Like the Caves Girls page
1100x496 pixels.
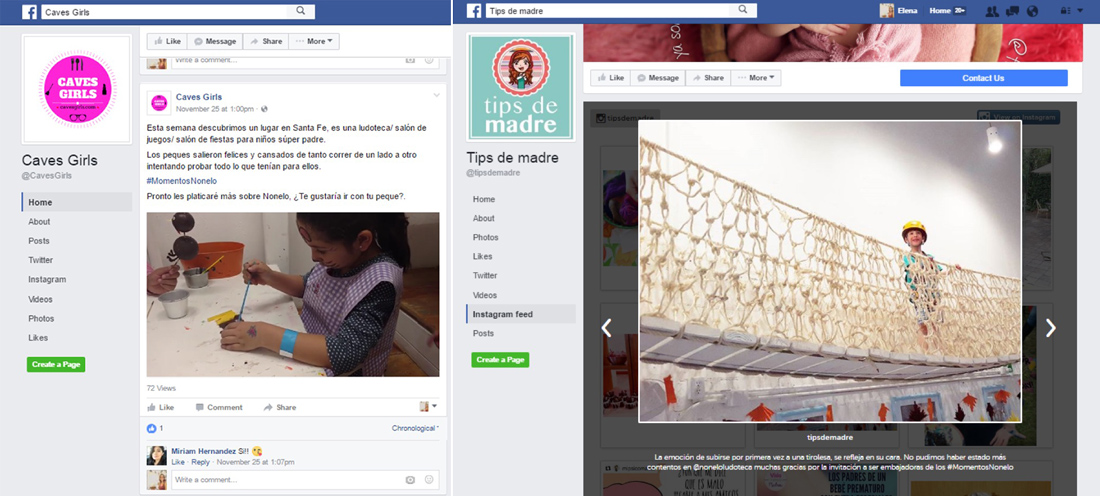point(167,41)
